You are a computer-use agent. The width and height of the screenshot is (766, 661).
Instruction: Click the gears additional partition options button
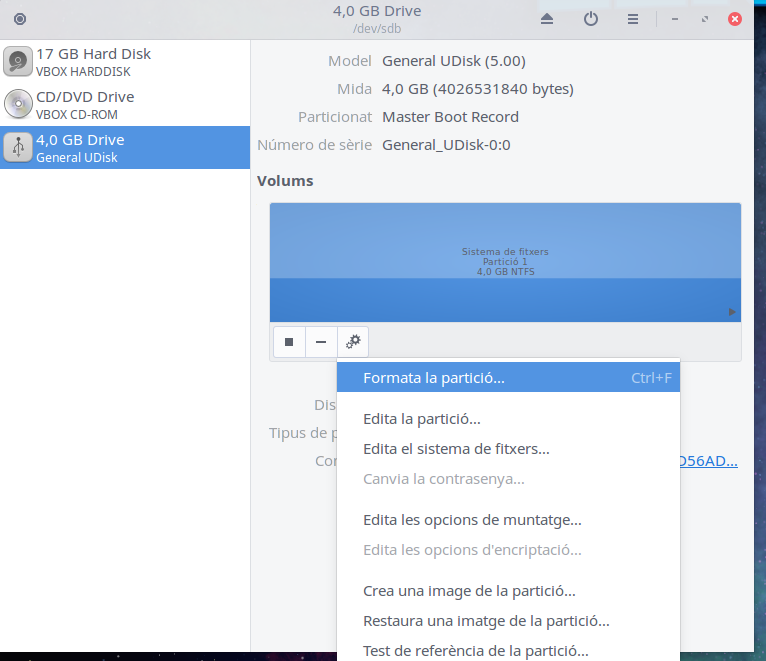353,342
